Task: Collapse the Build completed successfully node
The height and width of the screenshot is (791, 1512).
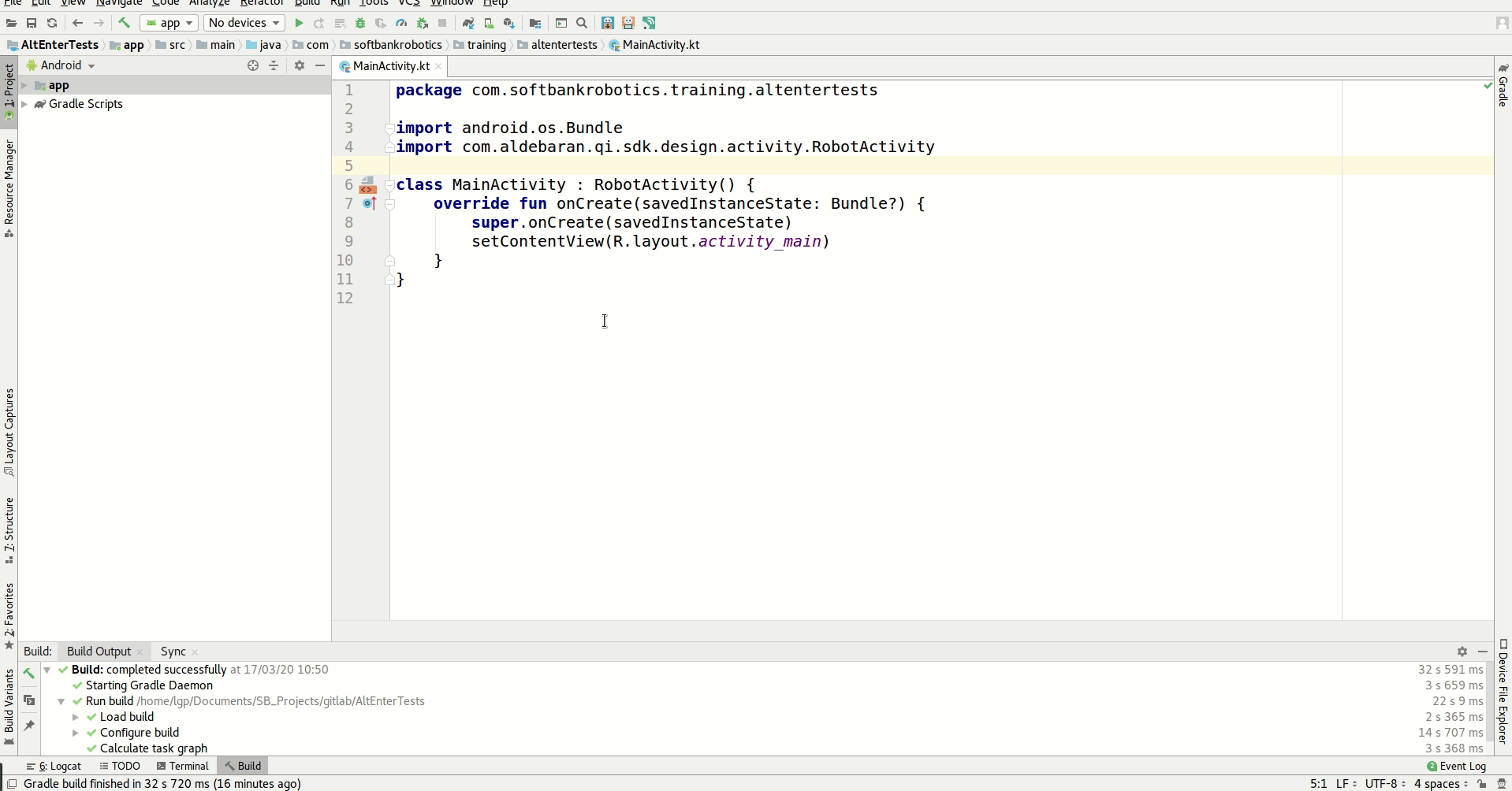Action: click(47, 670)
